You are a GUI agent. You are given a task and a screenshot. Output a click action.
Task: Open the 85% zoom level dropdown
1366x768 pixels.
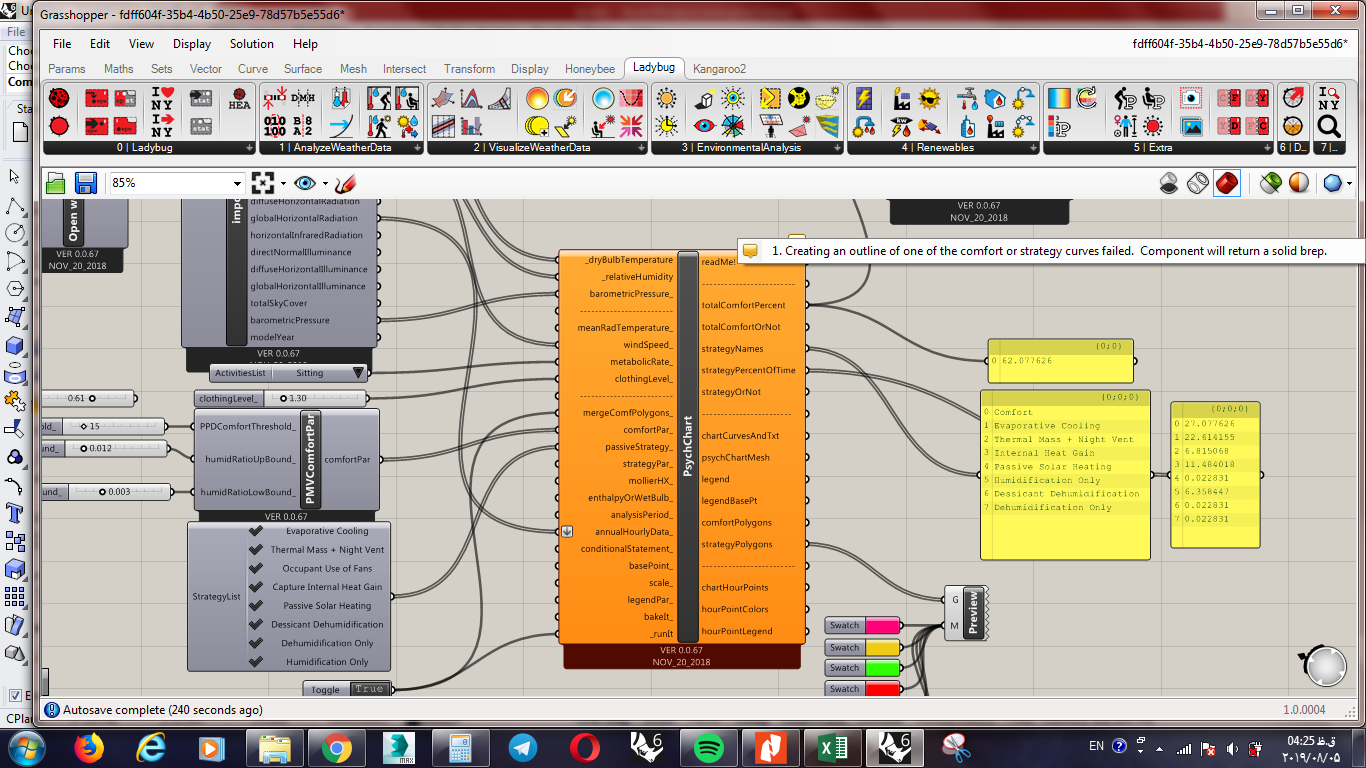237,184
